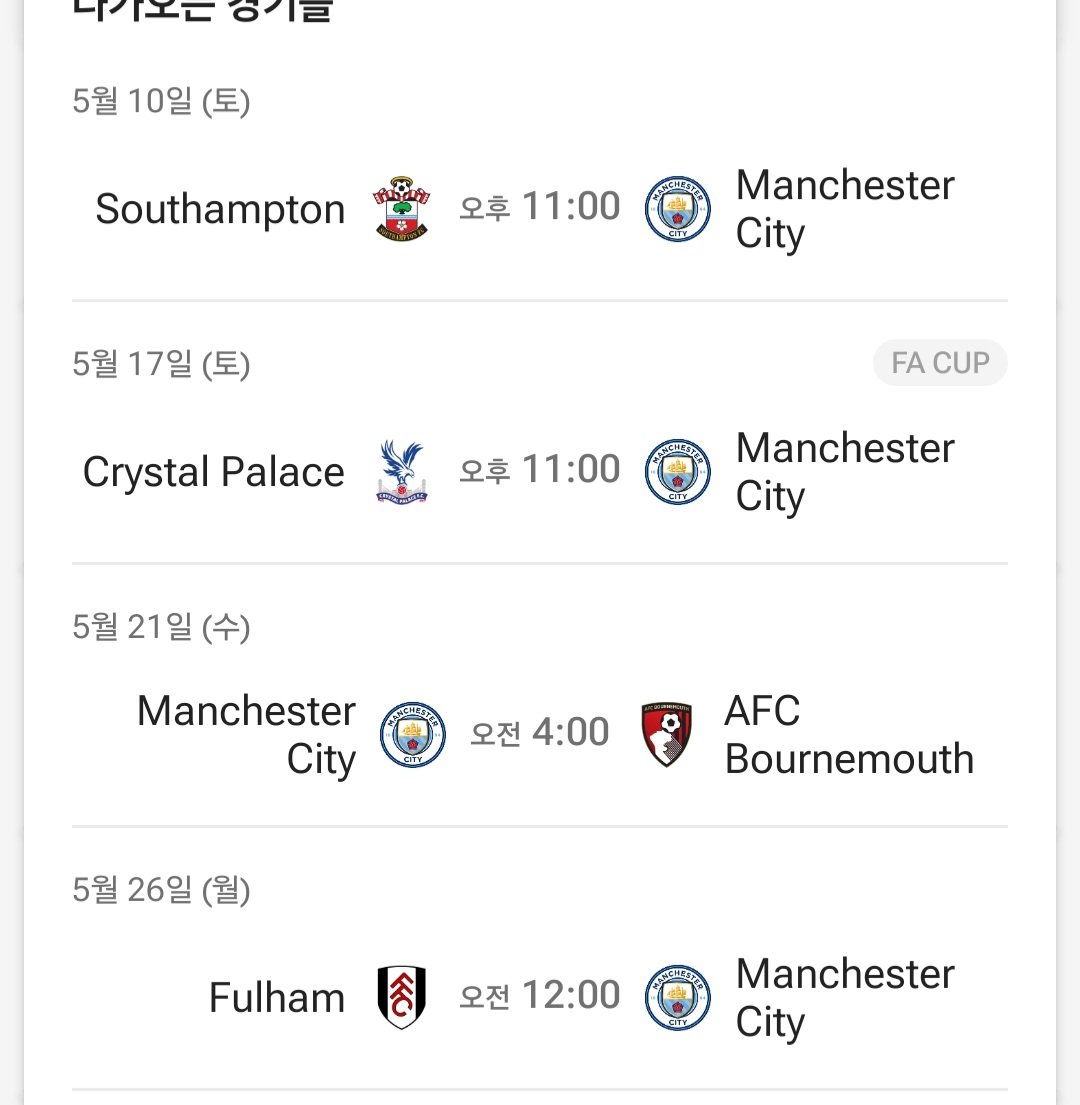Open the Southampton team name
1080x1105 pixels.
221,209
